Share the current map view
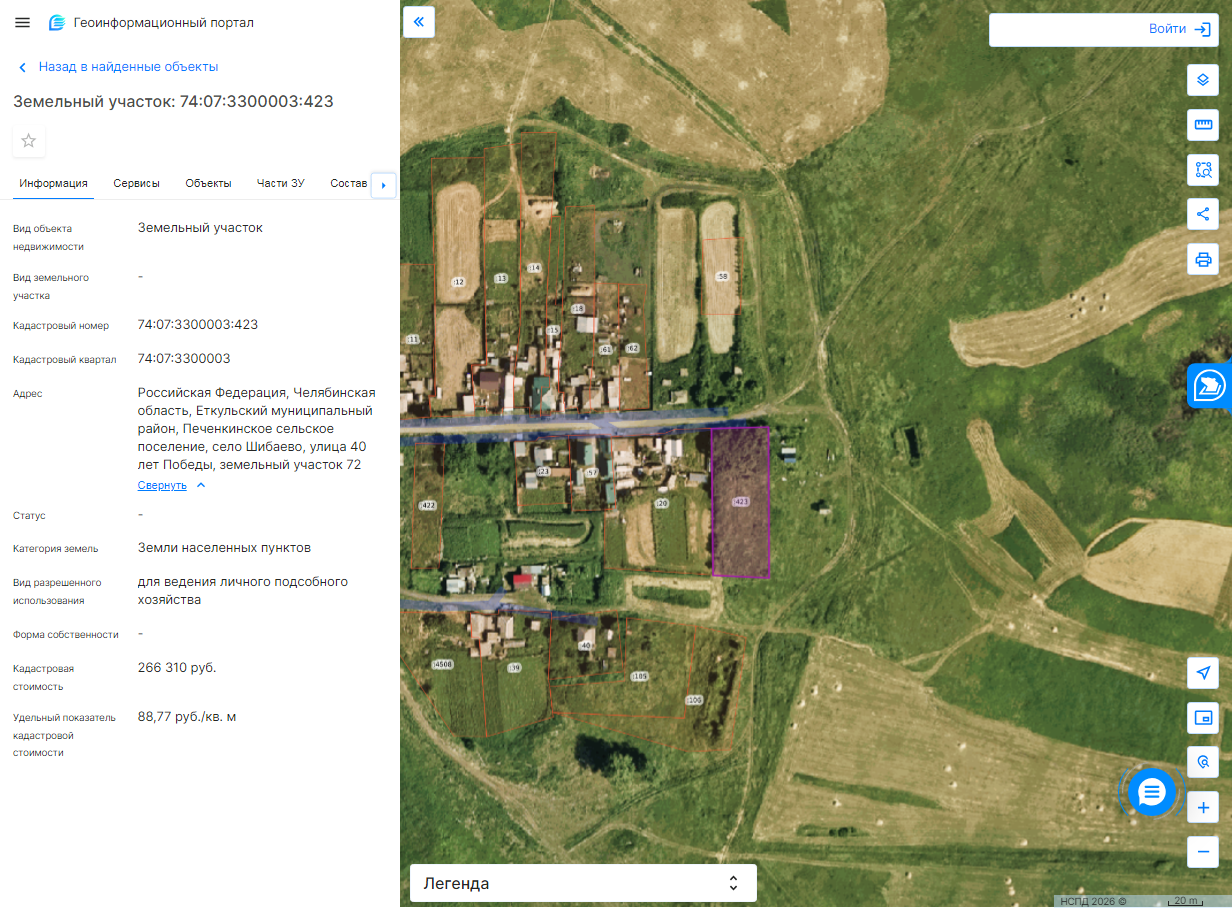 (x=1203, y=214)
